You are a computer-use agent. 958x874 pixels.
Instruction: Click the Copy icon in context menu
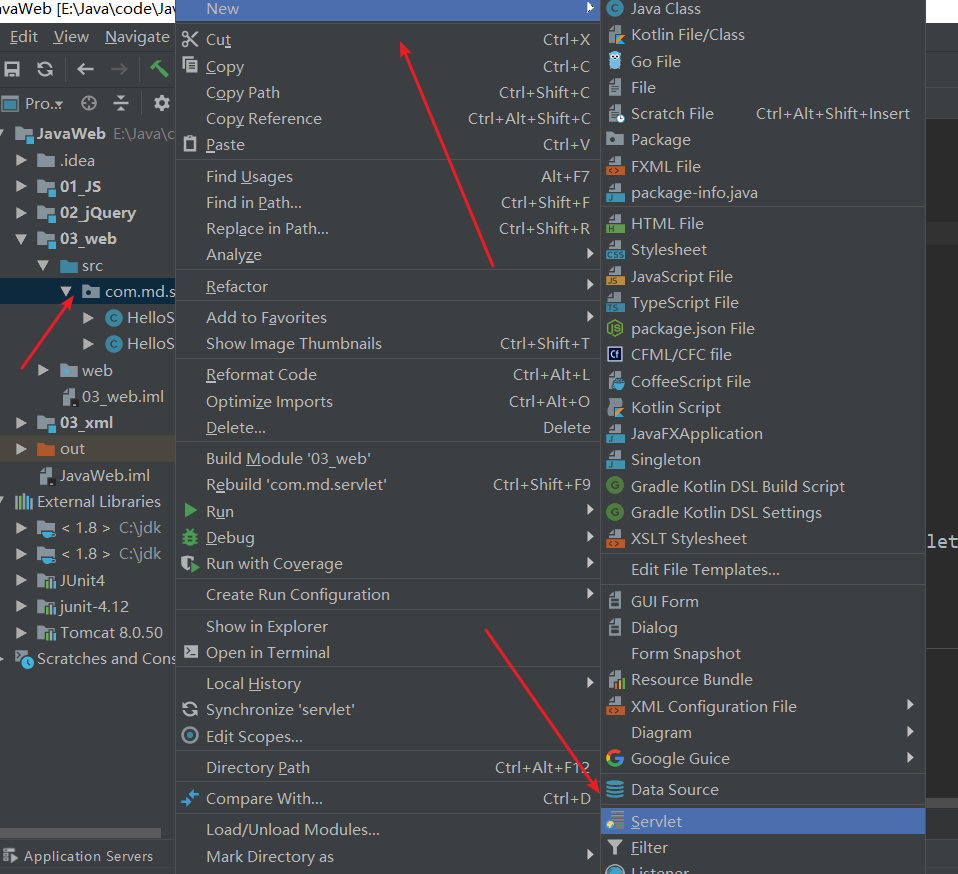pos(190,65)
